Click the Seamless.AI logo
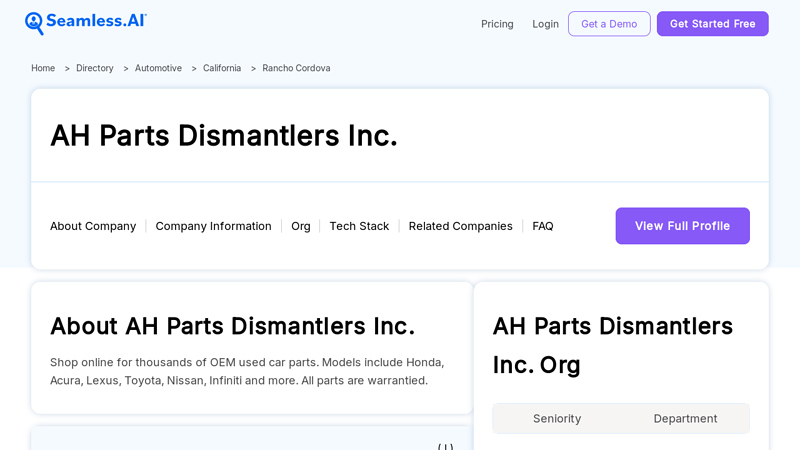 click(86, 23)
